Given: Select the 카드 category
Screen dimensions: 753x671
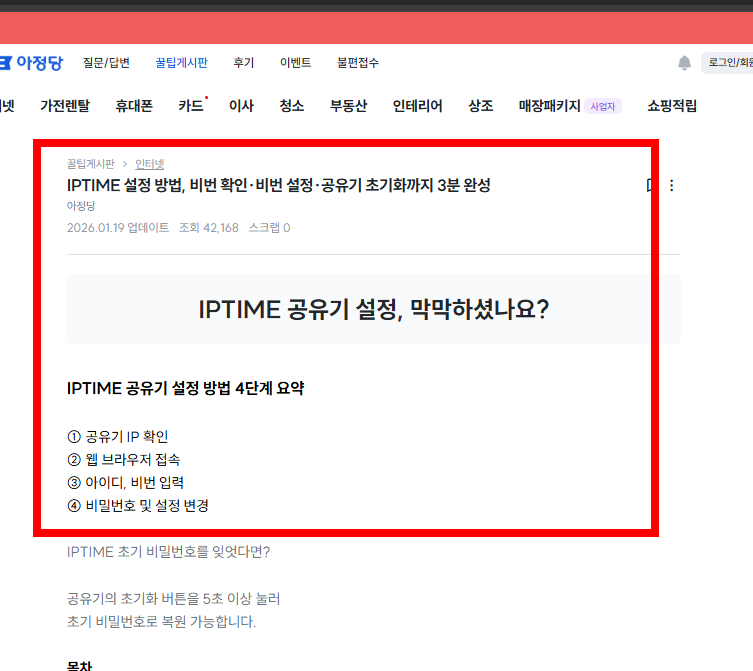Looking at the screenshot, I should (191, 106).
